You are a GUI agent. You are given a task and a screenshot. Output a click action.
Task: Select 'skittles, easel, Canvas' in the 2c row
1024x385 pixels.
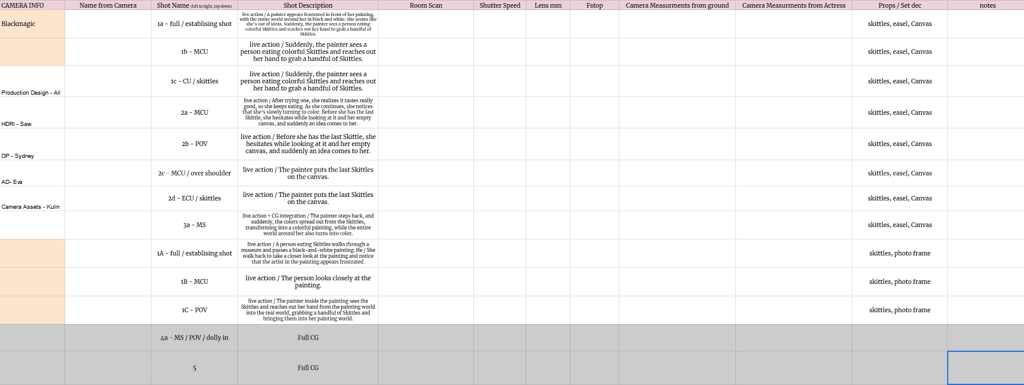coord(899,173)
